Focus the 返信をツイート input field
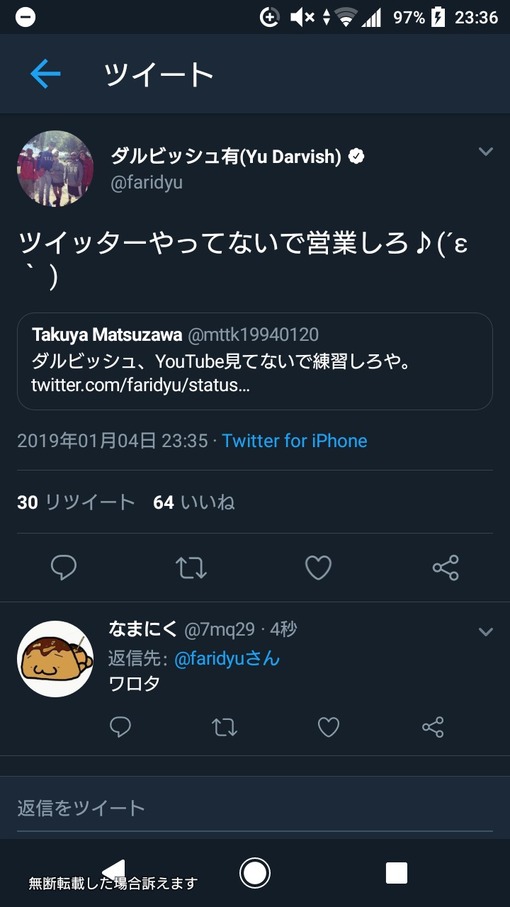 coord(255,808)
